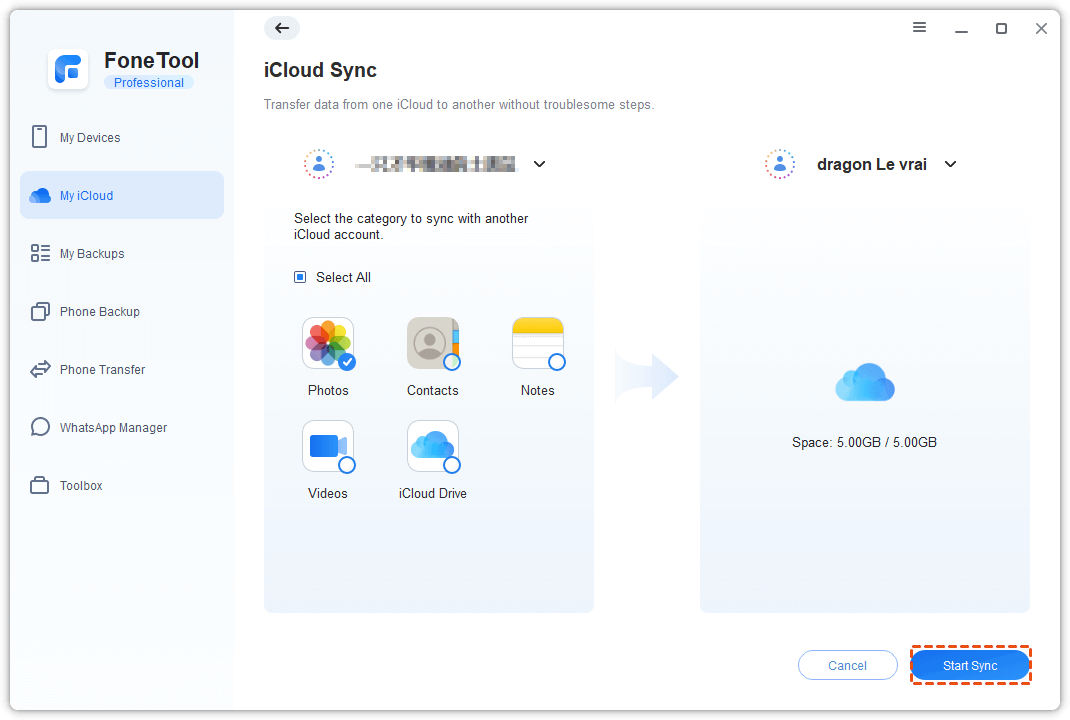Screen dimensions: 1070x720
Task: Pick the Videos category icon
Action: click(327, 446)
